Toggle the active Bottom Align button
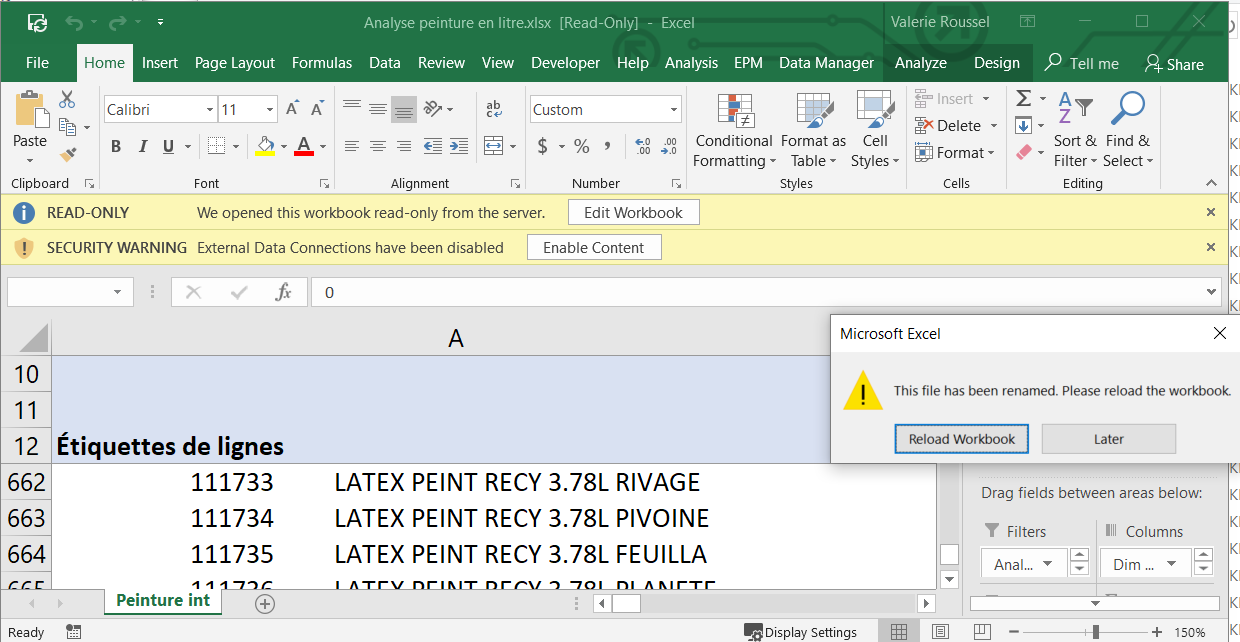Viewport: 1240px width, 642px height. click(404, 109)
